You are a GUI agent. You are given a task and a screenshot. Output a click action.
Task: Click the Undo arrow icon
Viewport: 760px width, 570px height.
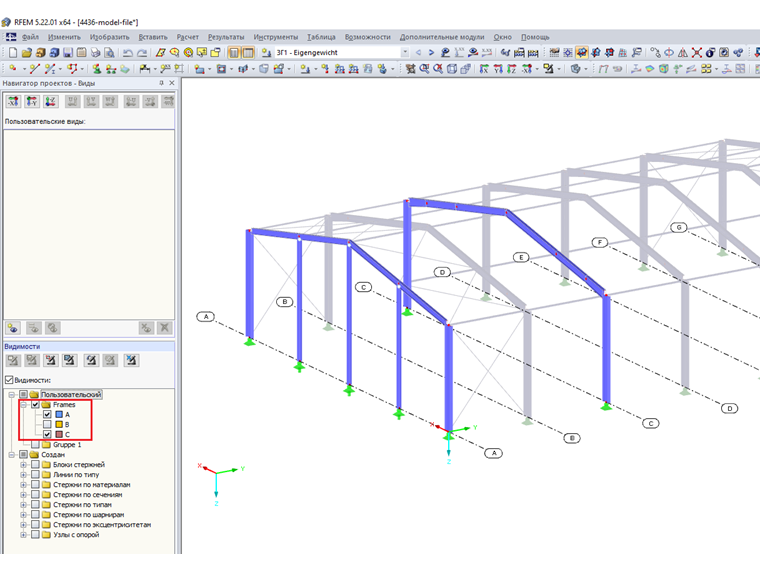[x=127, y=52]
